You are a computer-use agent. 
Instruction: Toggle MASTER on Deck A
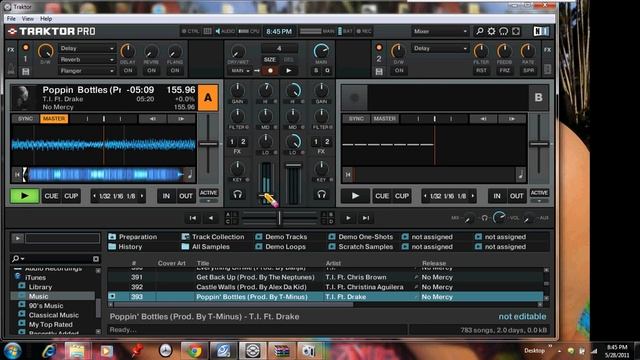pyautogui.click(x=54, y=119)
